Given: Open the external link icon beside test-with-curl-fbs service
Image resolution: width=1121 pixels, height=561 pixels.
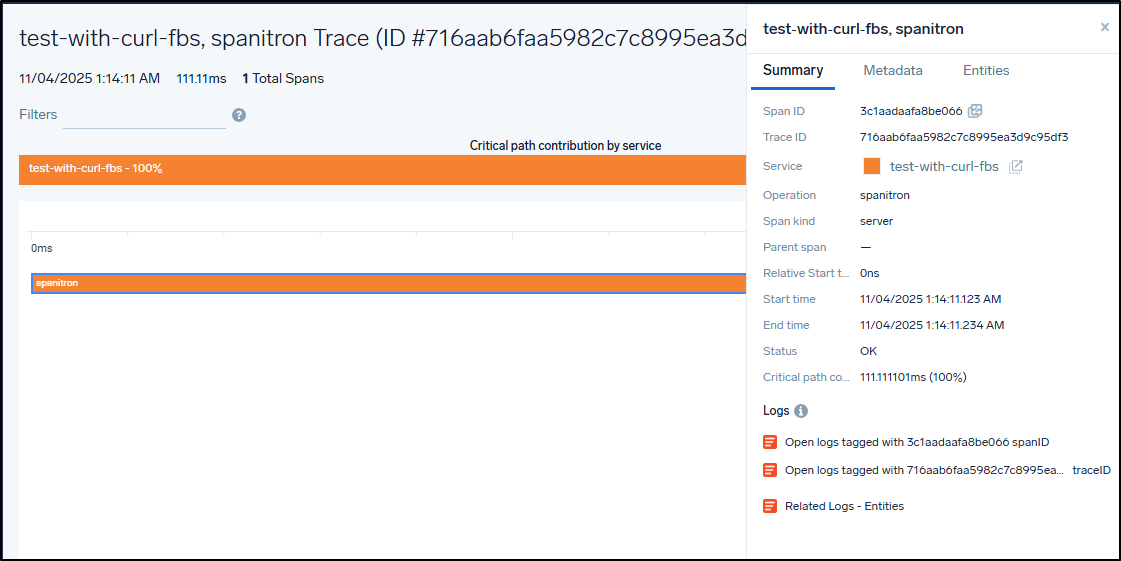Looking at the screenshot, I should [1015, 167].
